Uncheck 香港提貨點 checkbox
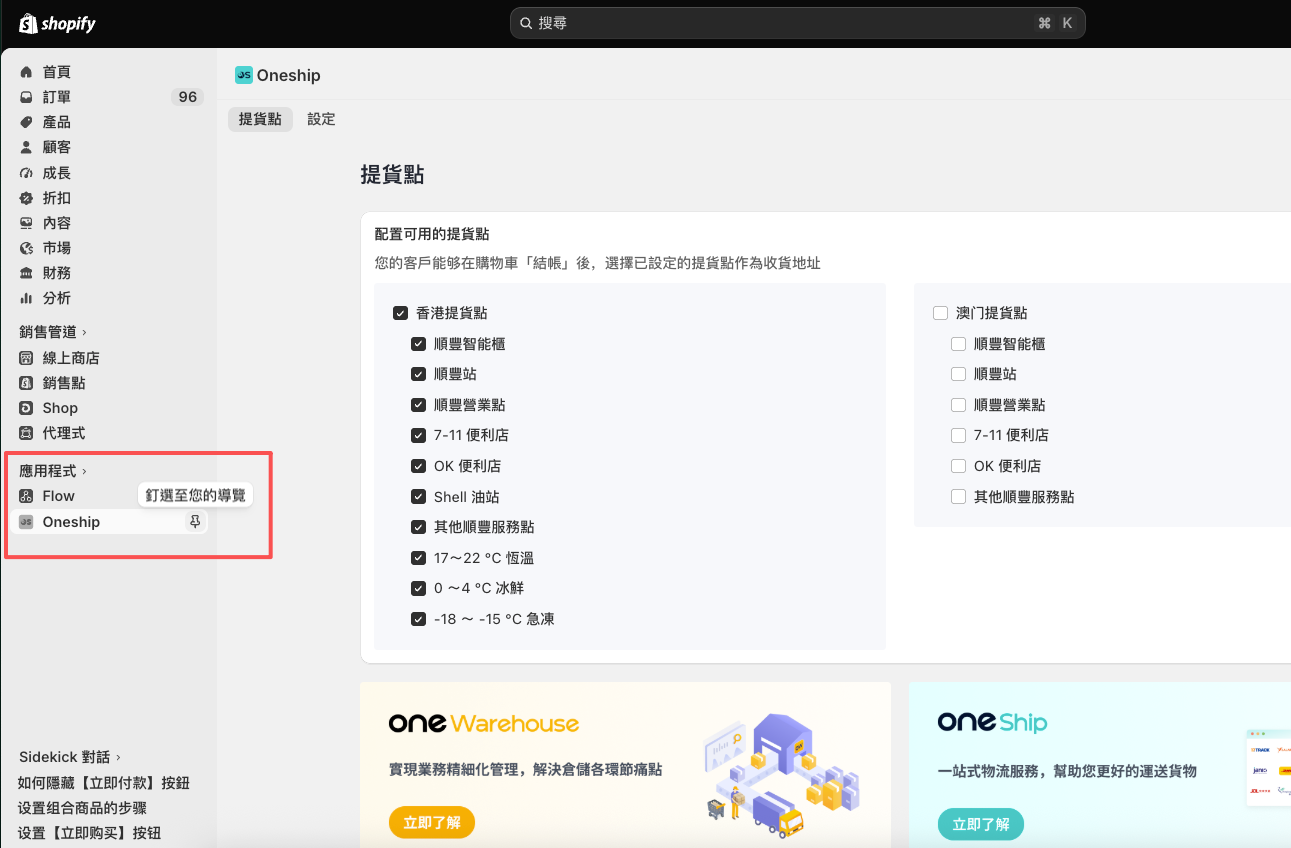The height and width of the screenshot is (848, 1291). 401,313
